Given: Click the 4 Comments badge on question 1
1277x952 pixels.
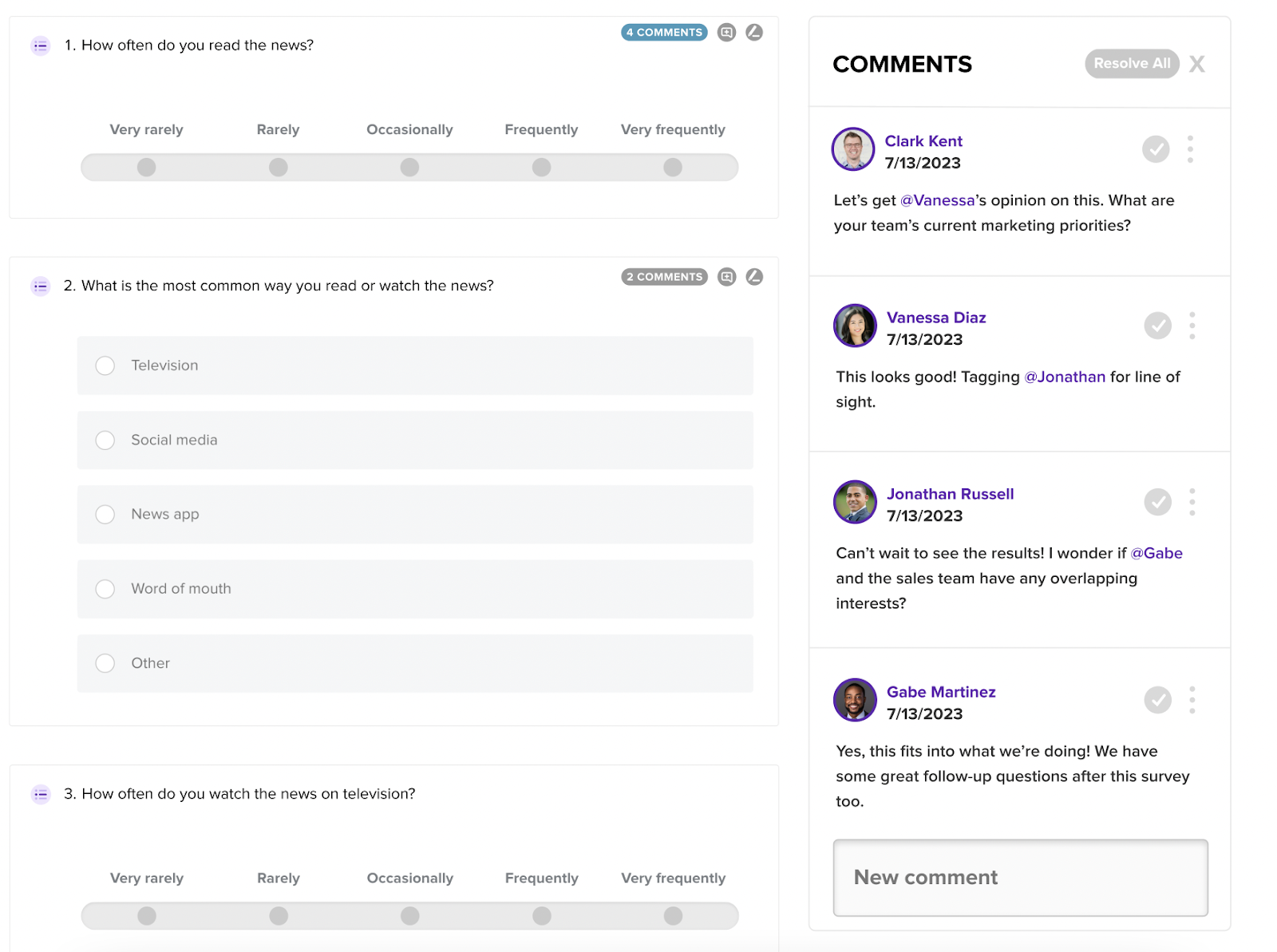Looking at the screenshot, I should (x=664, y=33).
